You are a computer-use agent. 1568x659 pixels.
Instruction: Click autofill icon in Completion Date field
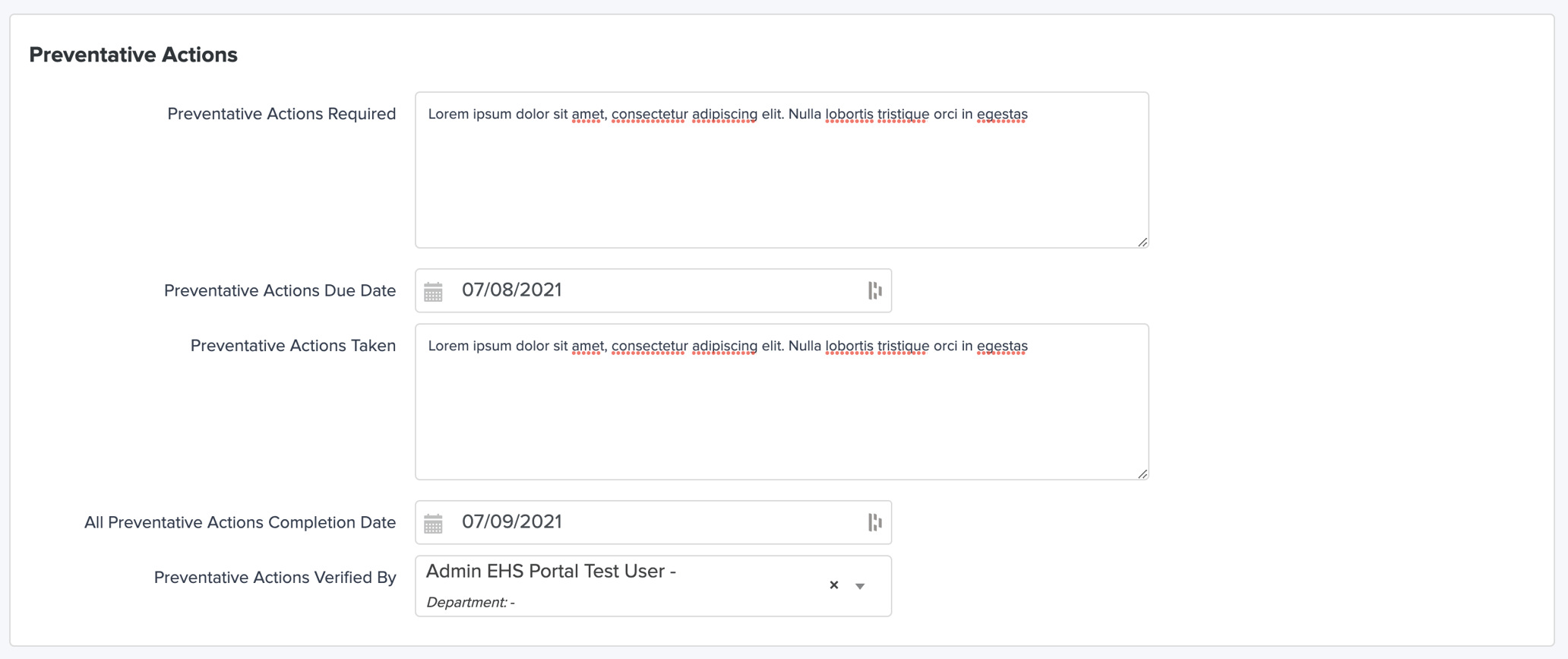[x=874, y=522]
